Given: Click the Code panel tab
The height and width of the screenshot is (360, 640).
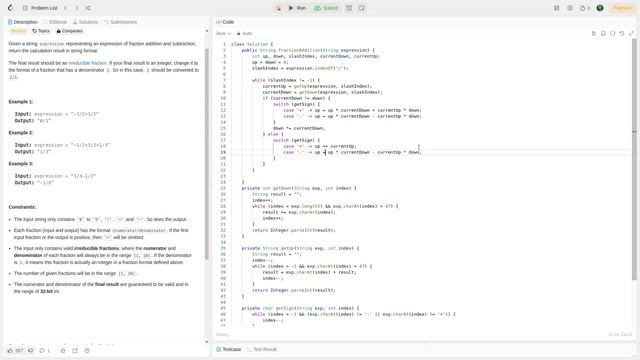Looking at the screenshot, I should pyautogui.click(x=225, y=22).
